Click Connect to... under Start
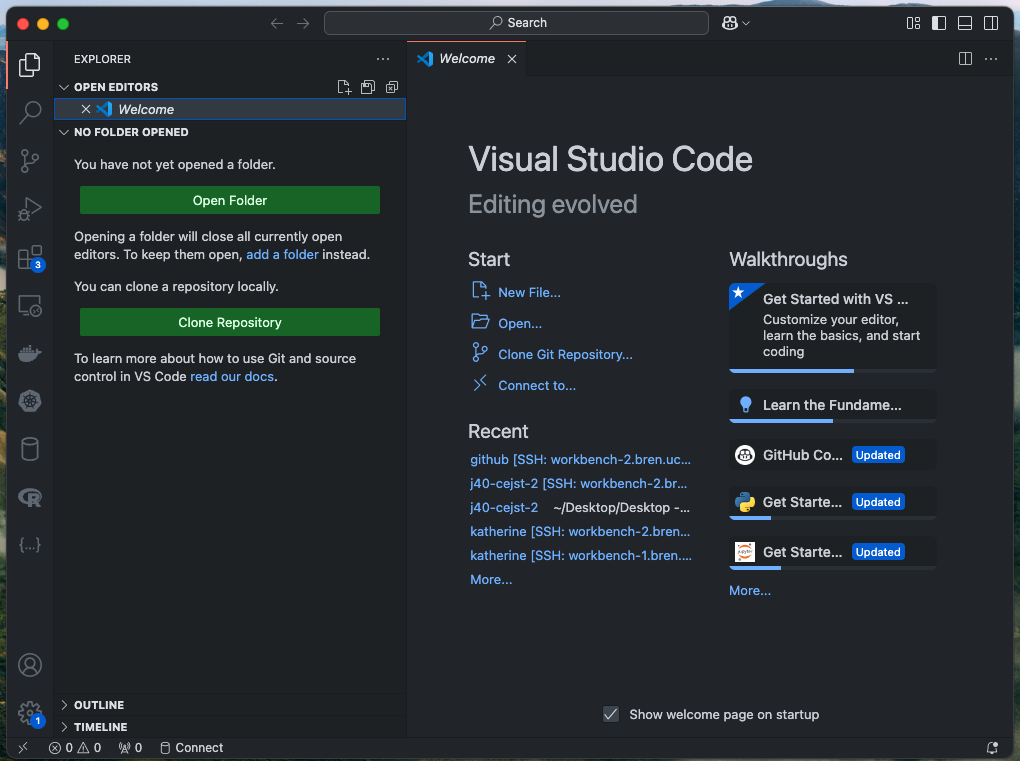 click(524, 385)
